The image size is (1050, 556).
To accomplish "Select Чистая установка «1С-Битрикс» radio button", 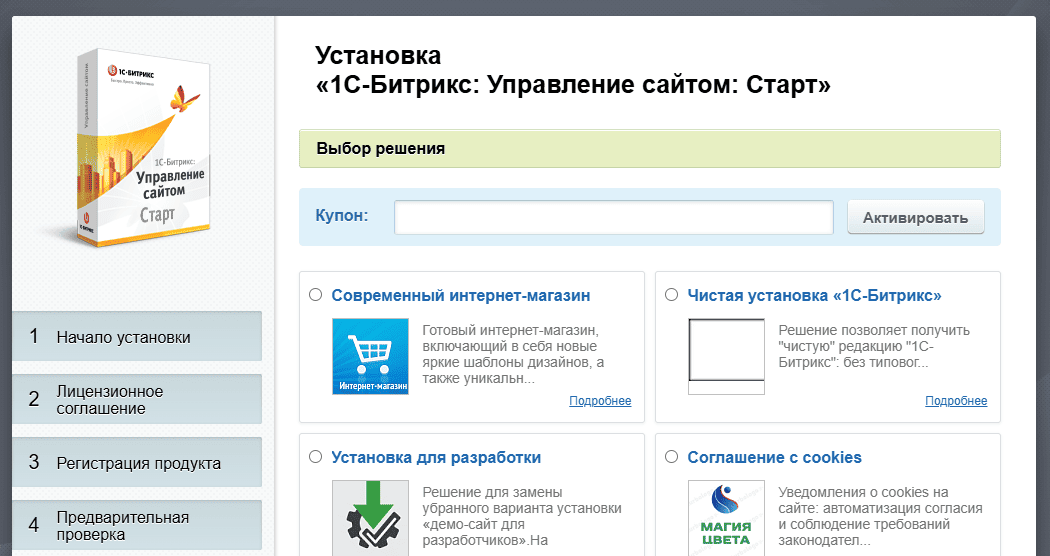I will (672, 295).
